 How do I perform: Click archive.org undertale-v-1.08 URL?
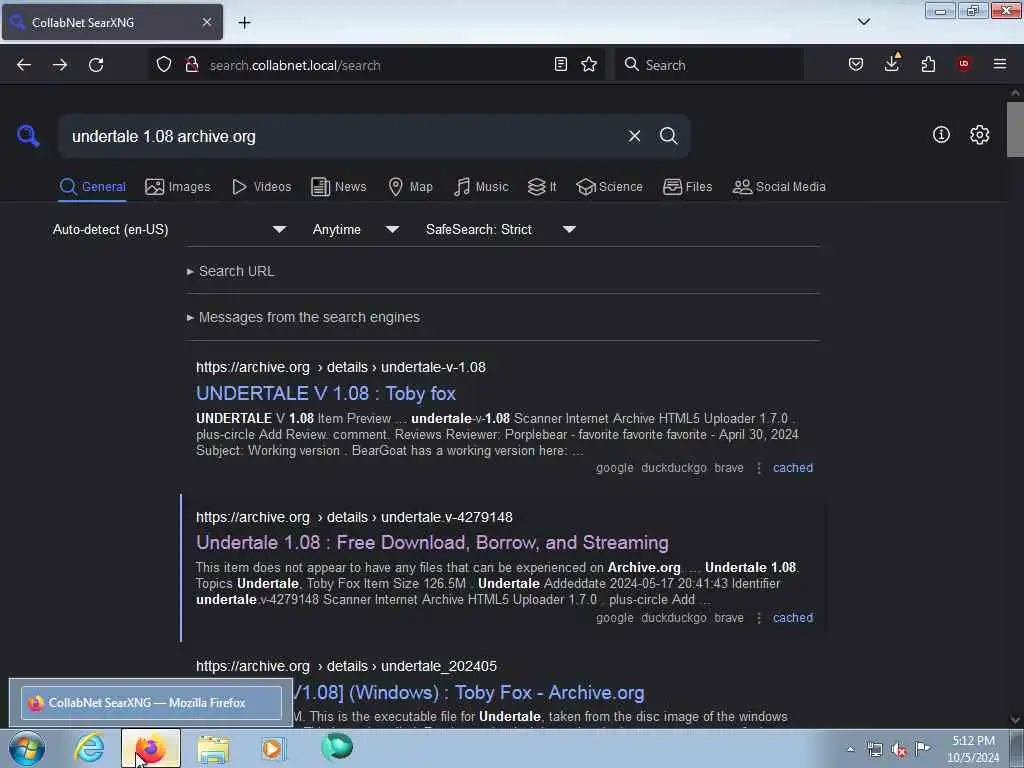click(341, 367)
